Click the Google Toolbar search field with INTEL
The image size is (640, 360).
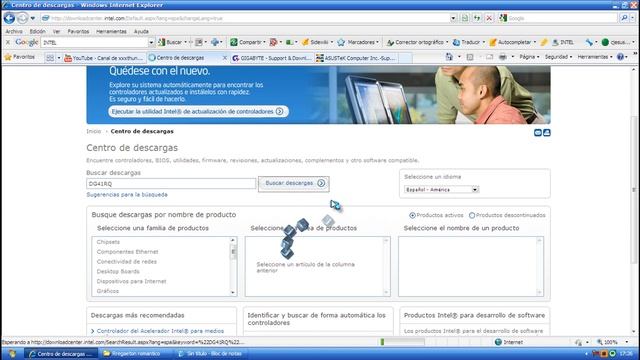(94, 42)
